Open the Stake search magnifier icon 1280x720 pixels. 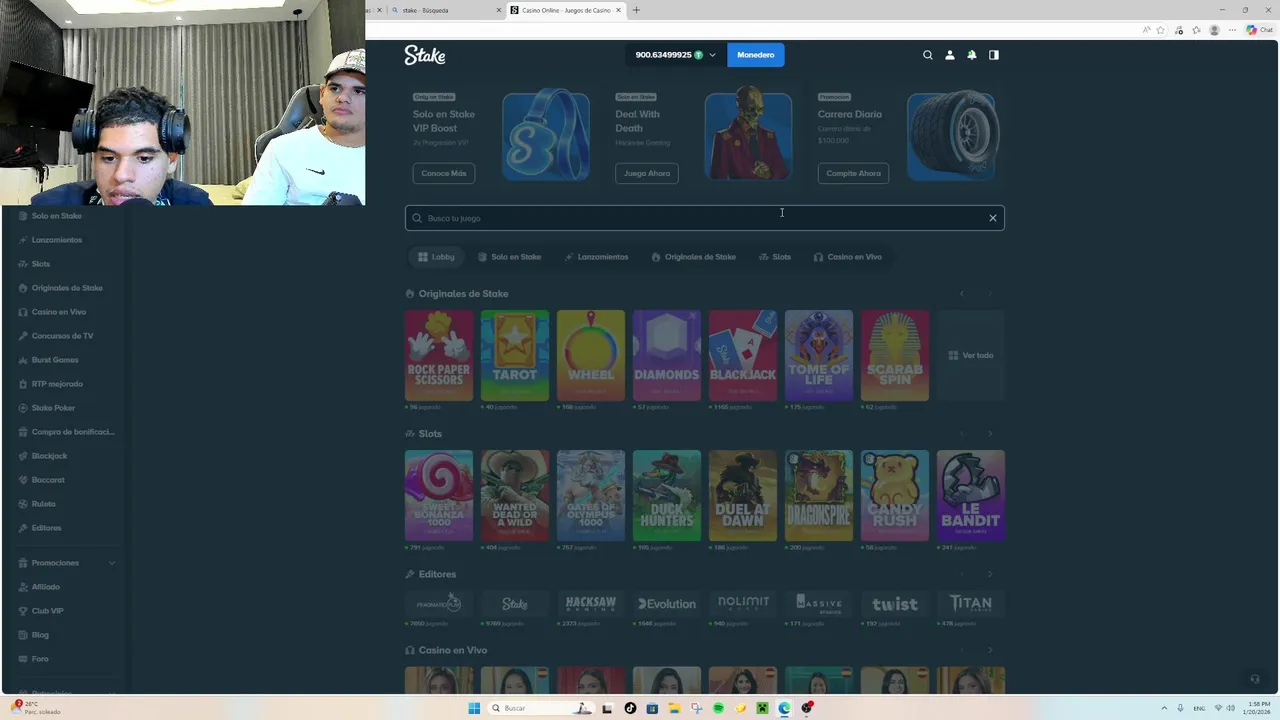coord(927,55)
